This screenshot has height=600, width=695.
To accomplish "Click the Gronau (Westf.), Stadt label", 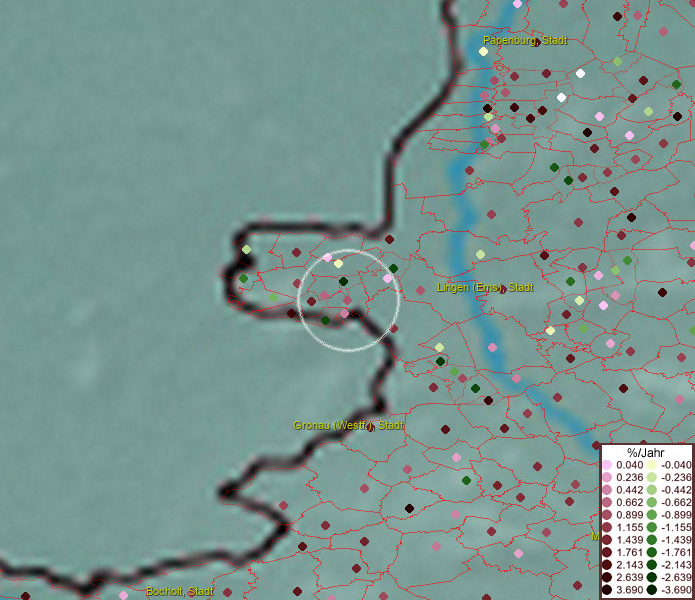I will point(348,425).
